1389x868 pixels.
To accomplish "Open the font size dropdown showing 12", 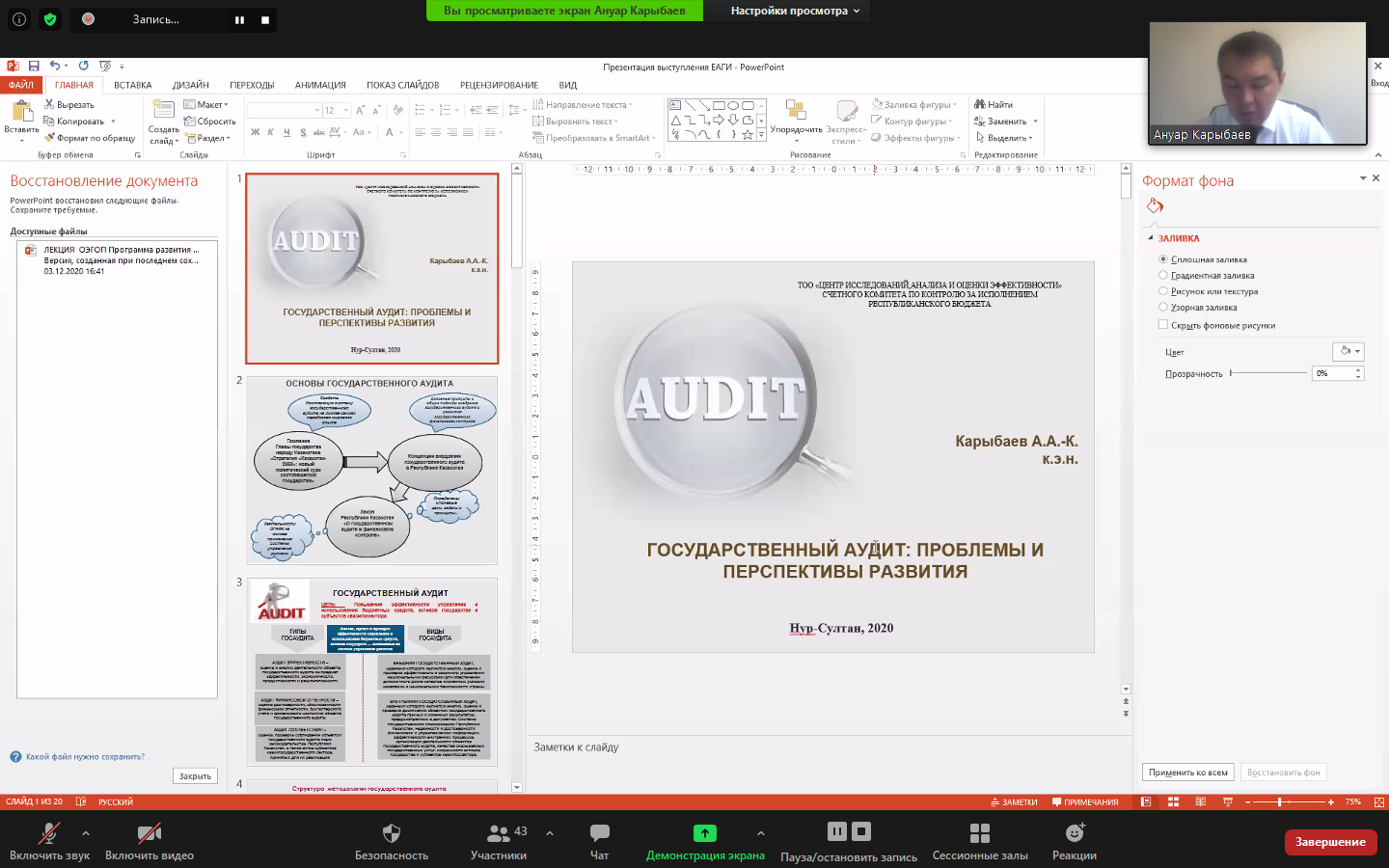I will click(x=344, y=111).
